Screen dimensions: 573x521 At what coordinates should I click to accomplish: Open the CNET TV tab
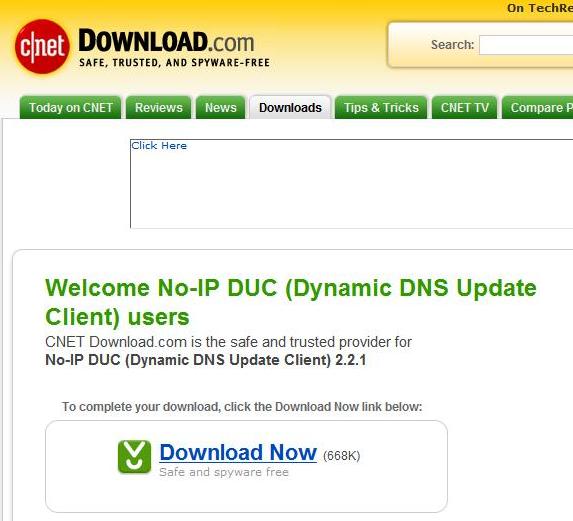point(464,107)
